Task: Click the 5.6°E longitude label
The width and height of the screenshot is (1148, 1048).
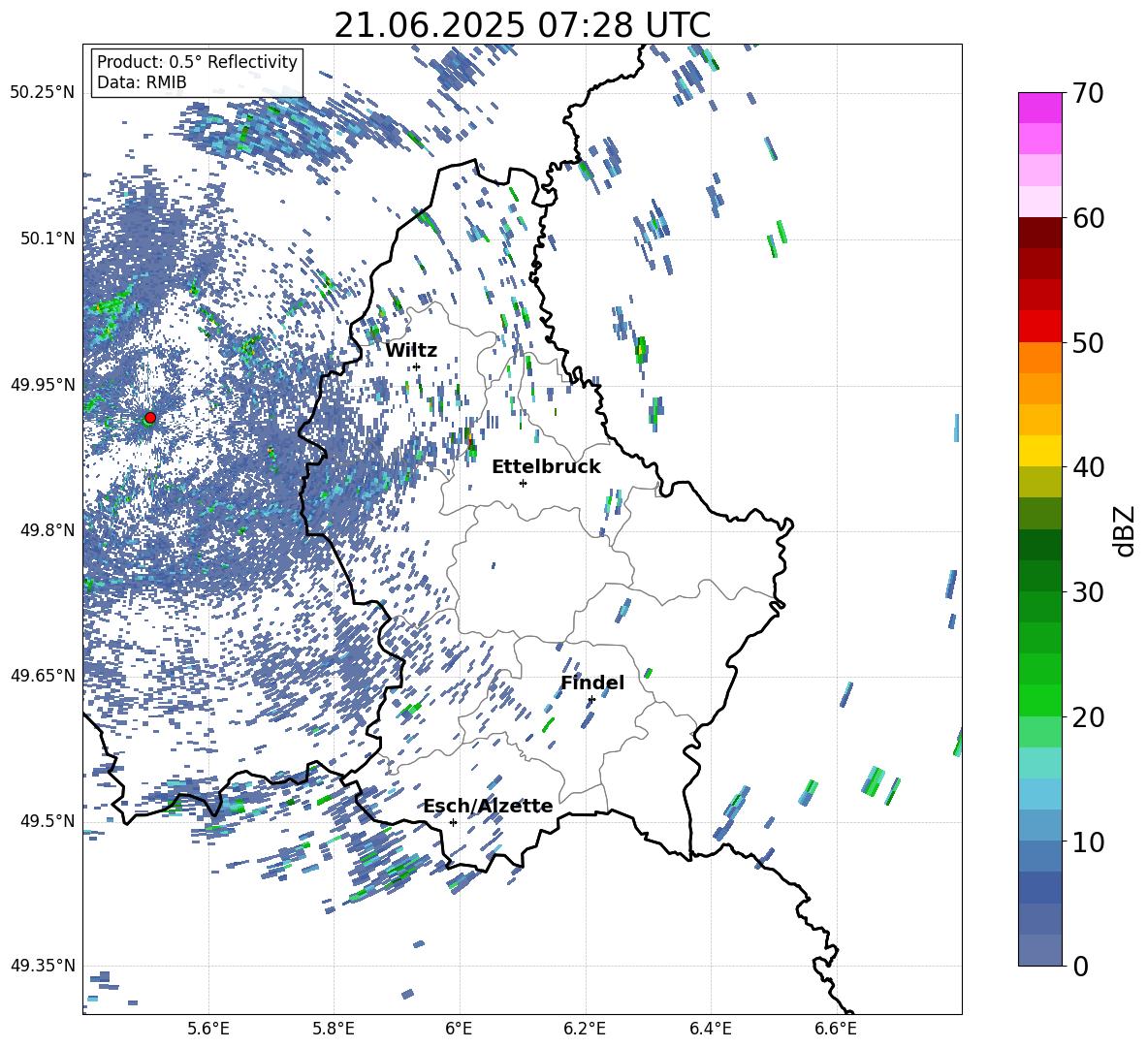Action: point(208,1029)
